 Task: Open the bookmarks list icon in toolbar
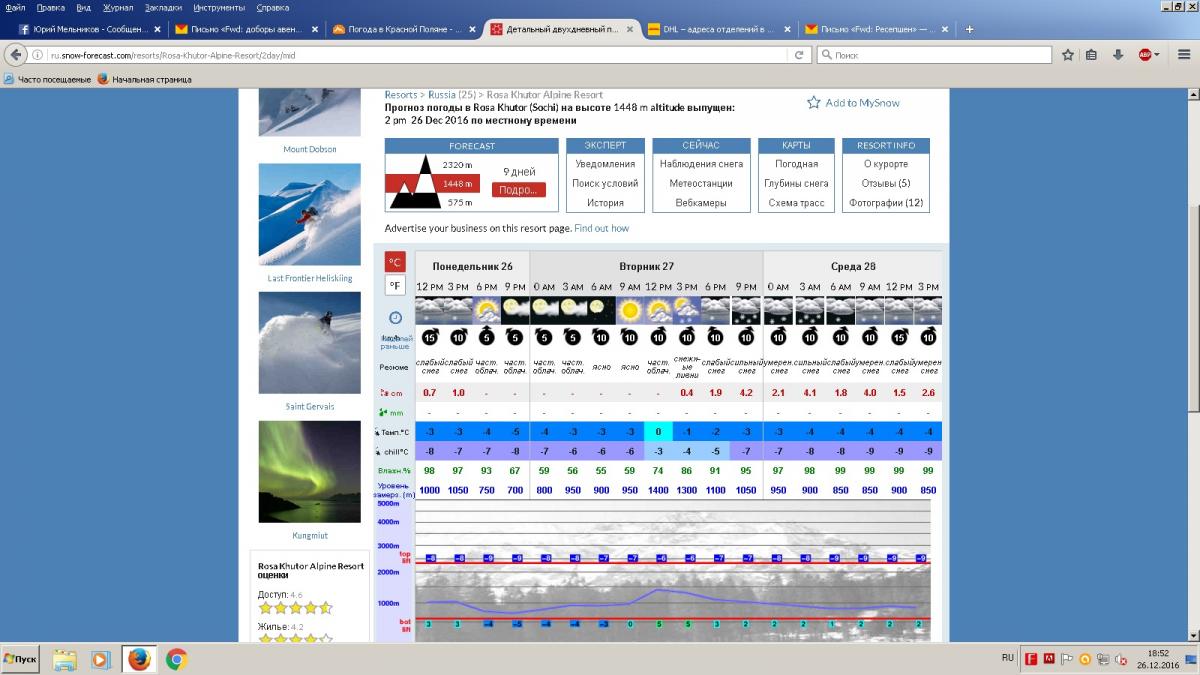[1093, 55]
